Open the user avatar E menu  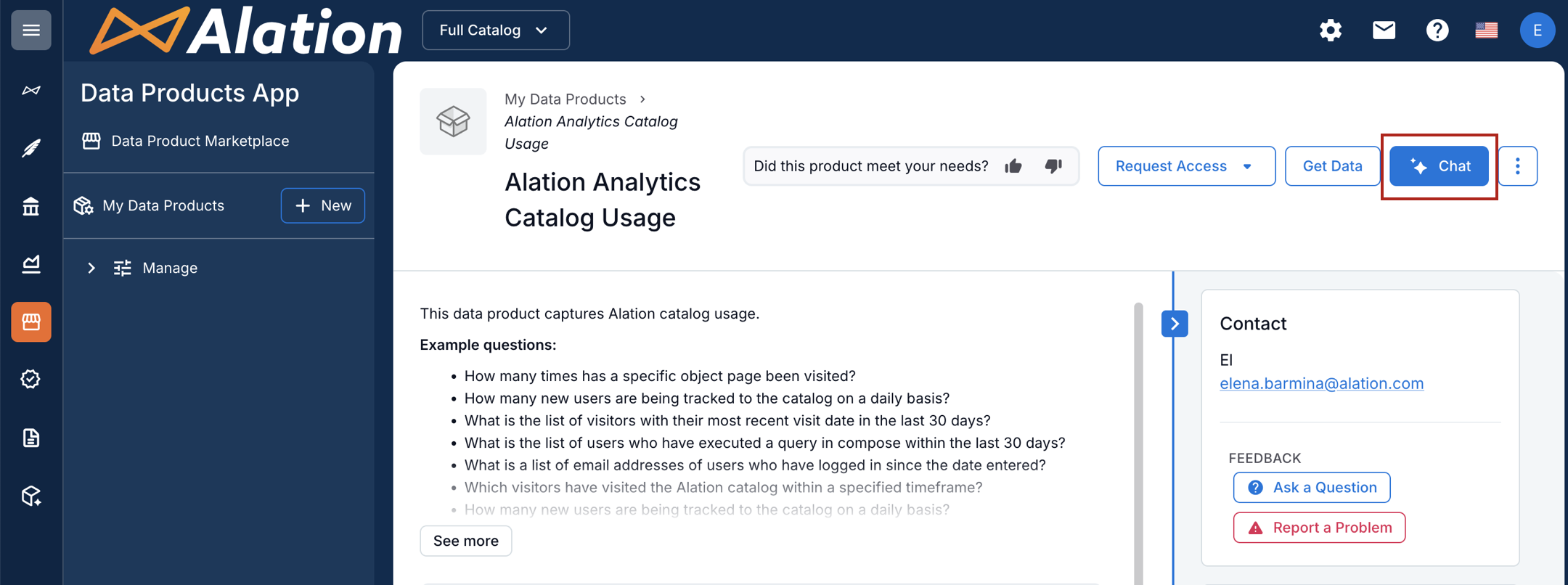tap(1537, 30)
